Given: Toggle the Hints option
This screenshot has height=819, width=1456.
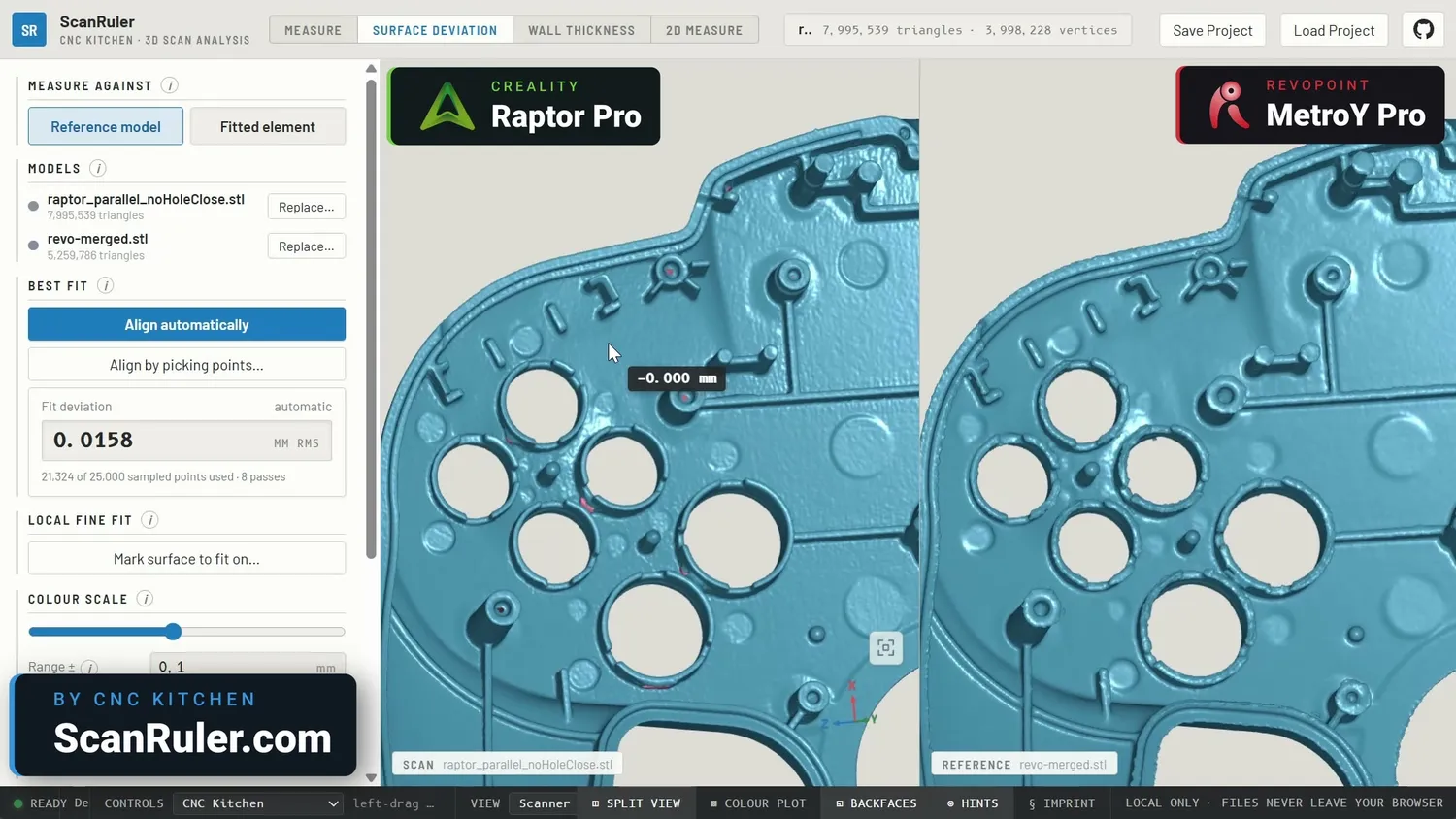Looking at the screenshot, I should pyautogui.click(x=973, y=803).
